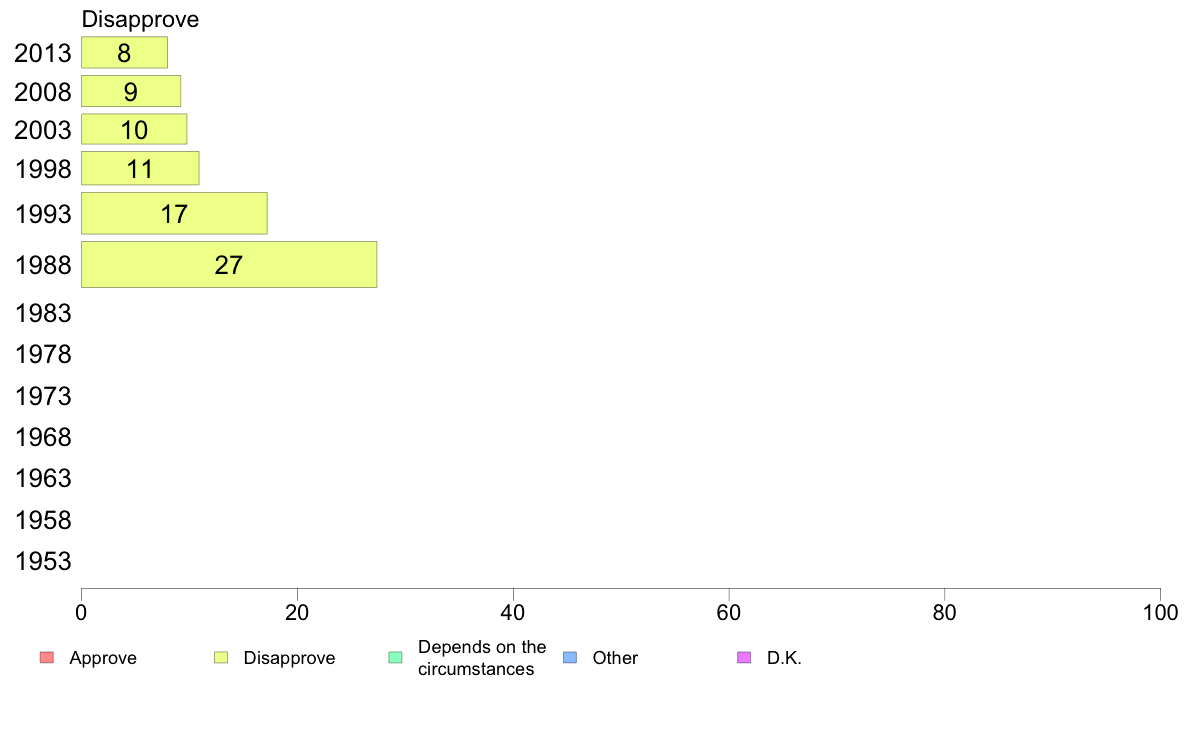Click the 1998 bar showing 11
The width and height of the screenshot is (1188, 736).
(x=140, y=168)
